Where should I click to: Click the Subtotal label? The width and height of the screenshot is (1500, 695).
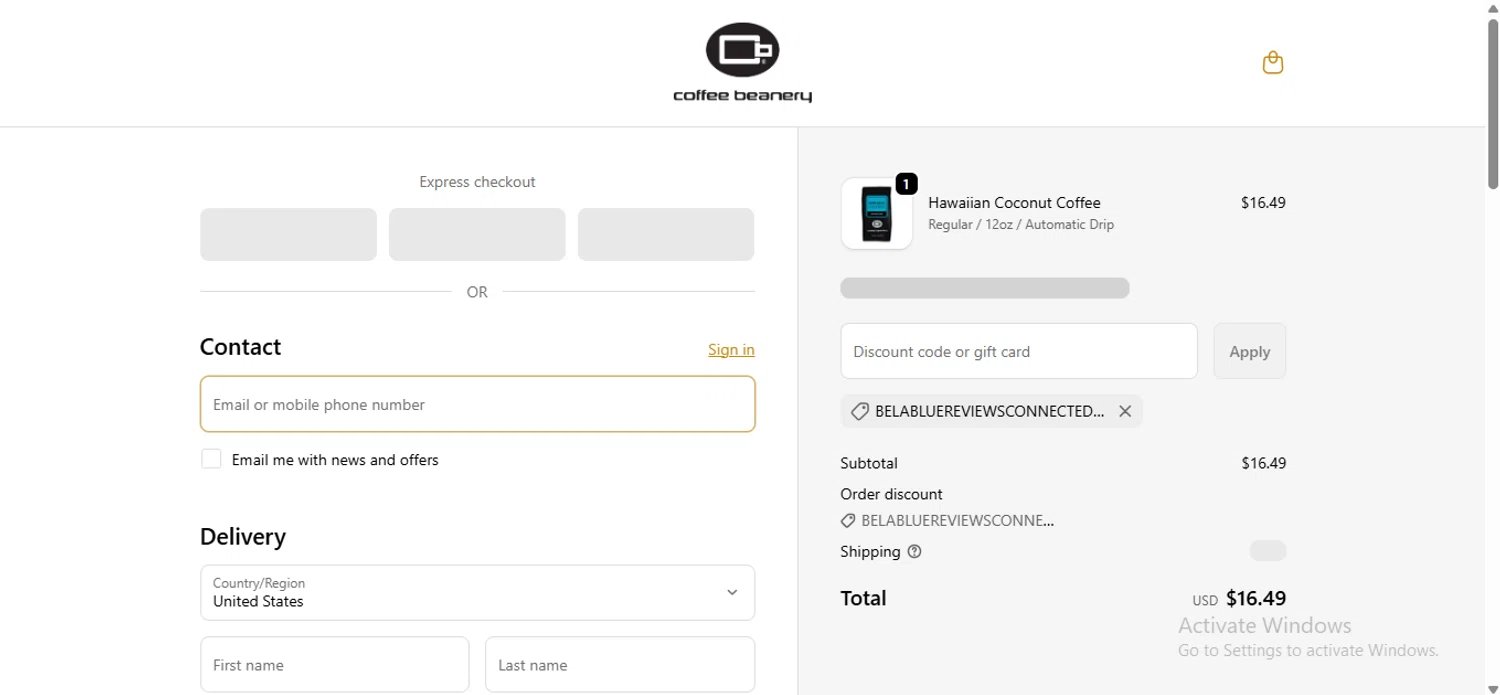[869, 463]
